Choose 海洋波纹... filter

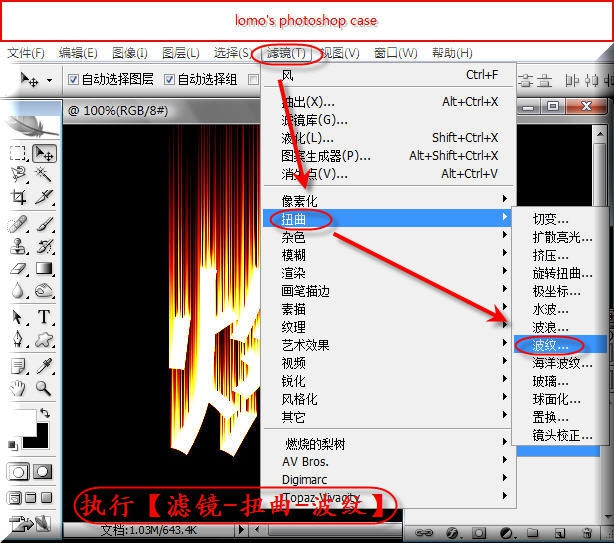pyautogui.click(x=561, y=363)
